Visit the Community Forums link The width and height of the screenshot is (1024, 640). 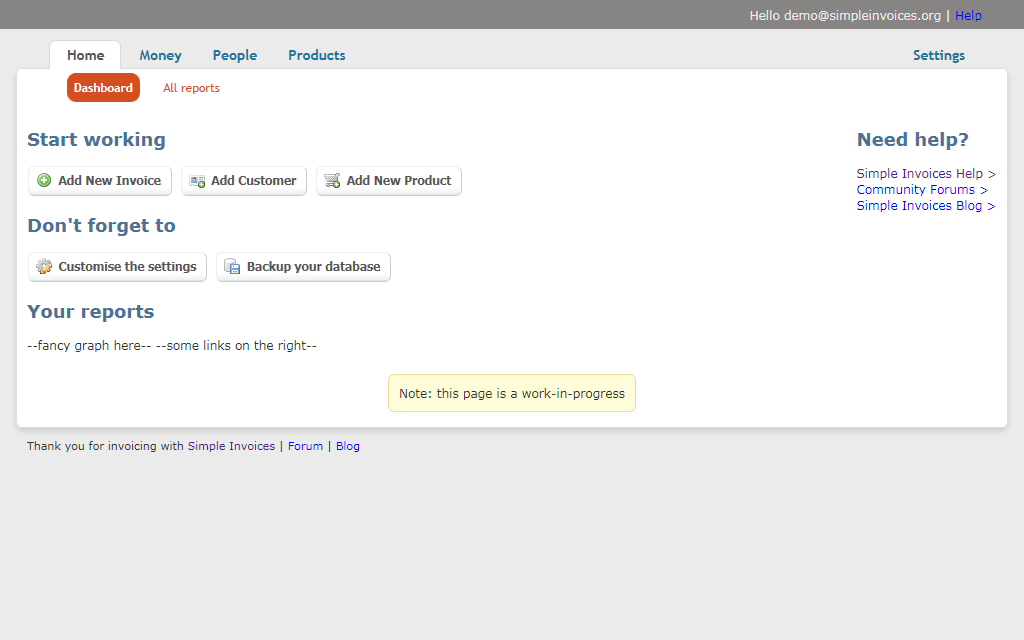921,190
